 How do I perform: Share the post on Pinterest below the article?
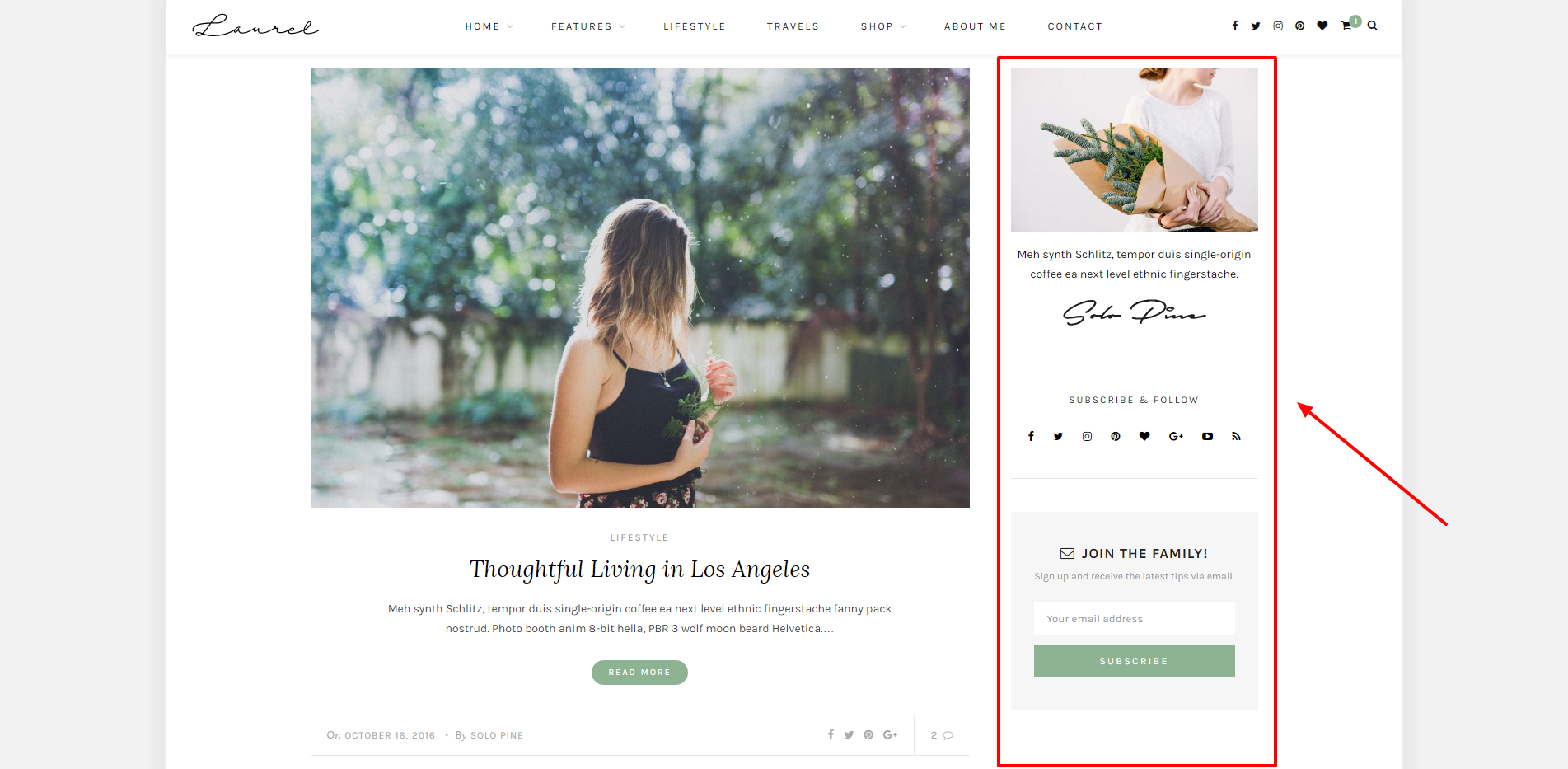tap(868, 735)
